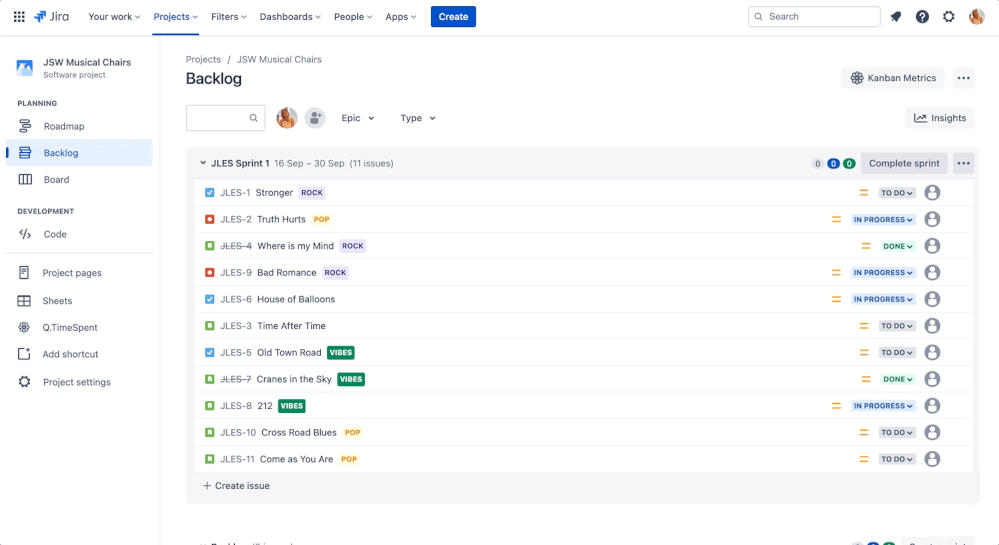Select the Backlog item in the sidebar
Viewport: 999px width, 545px height.
79,153
